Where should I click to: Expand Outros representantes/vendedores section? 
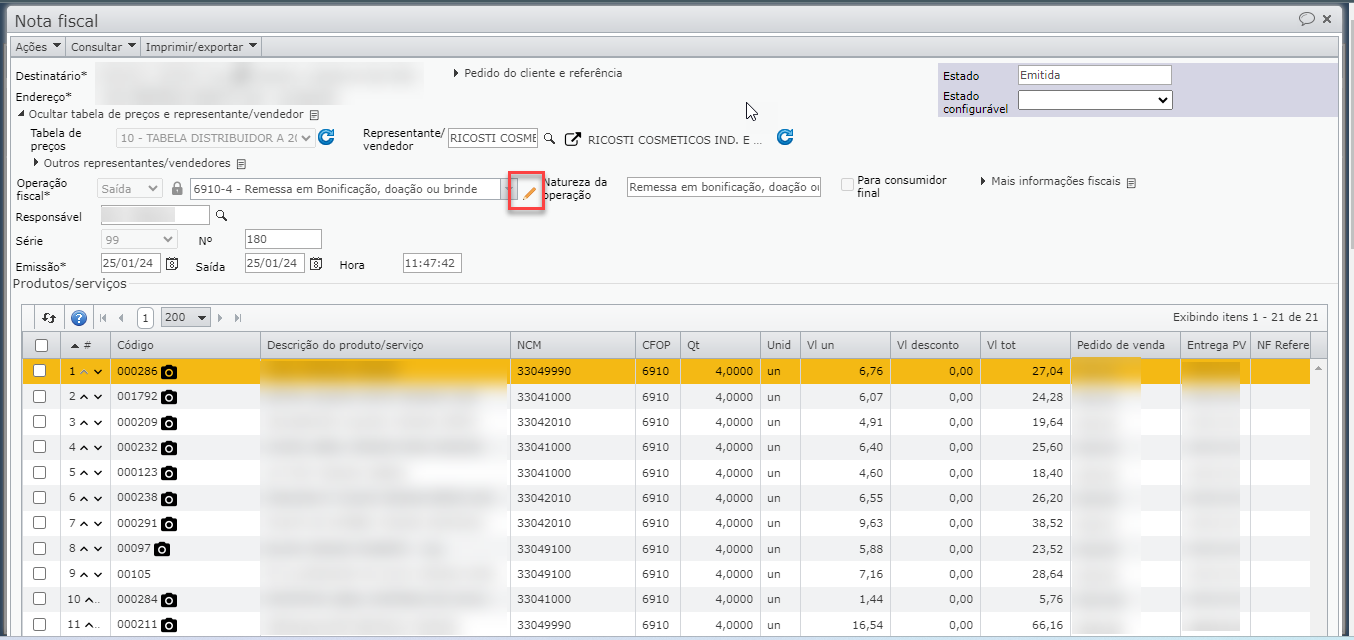tap(137, 163)
